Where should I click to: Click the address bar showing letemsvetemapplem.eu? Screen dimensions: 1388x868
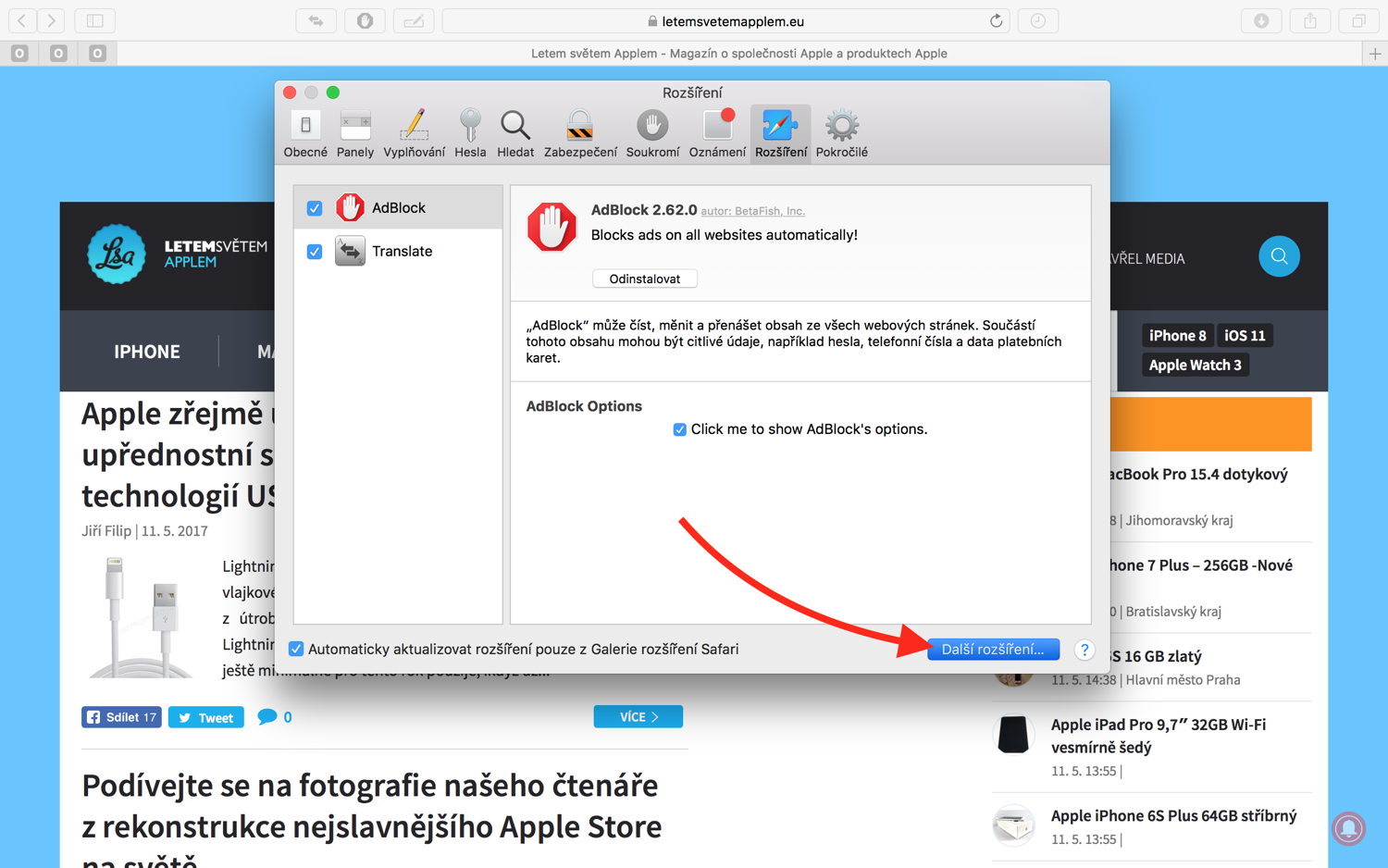click(x=725, y=20)
